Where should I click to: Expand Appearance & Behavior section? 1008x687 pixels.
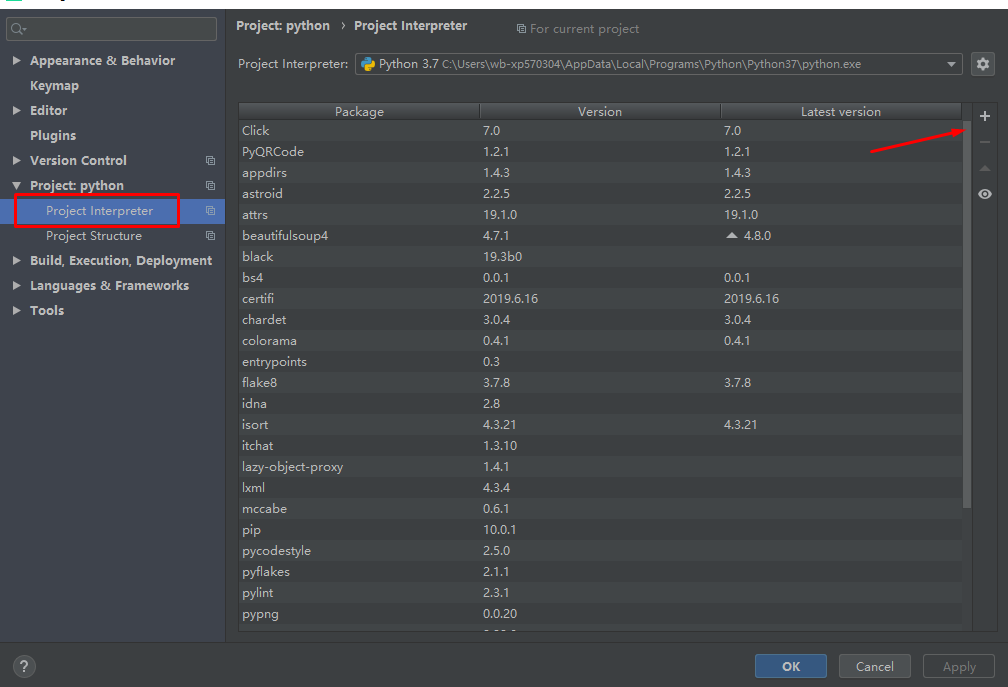pos(17,60)
